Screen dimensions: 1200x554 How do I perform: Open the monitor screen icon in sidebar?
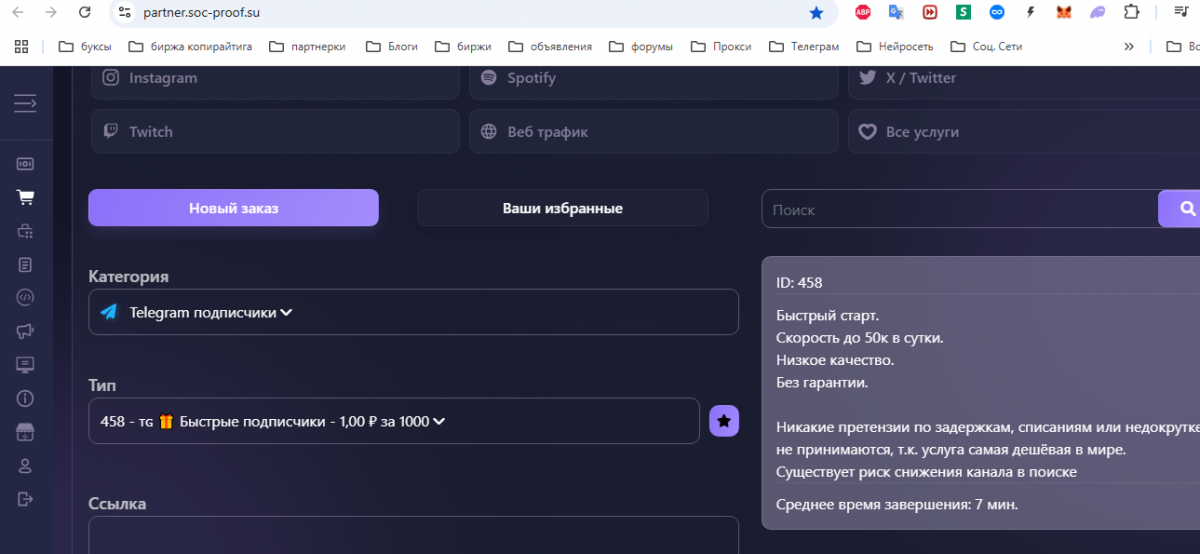pyautogui.click(x=25, y=364)
